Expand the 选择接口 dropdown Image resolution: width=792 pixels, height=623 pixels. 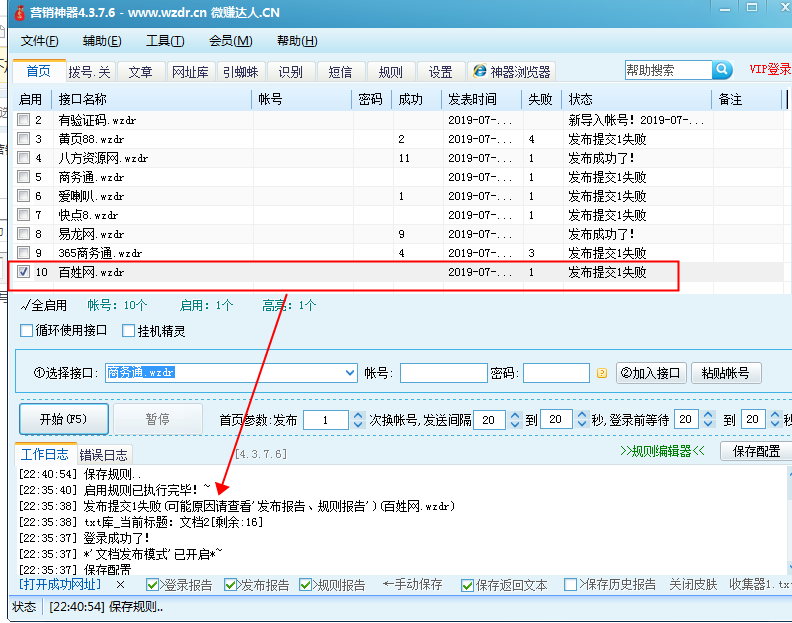(349, 373)
